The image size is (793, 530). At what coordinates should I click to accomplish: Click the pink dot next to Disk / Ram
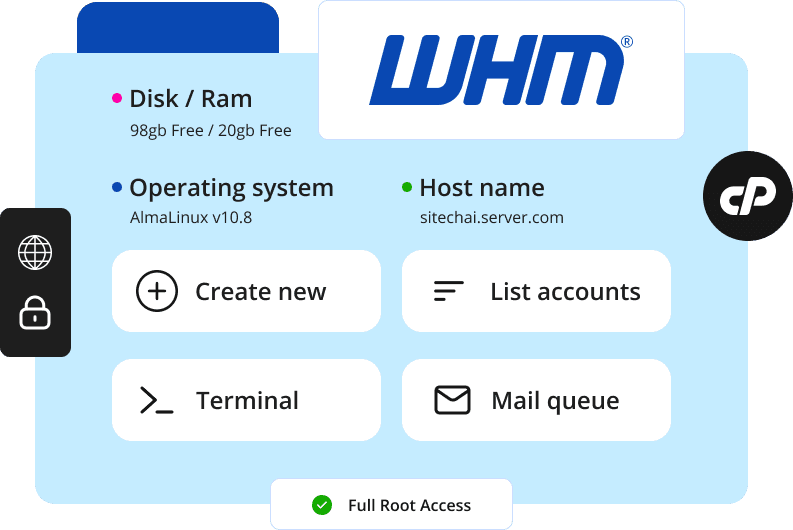pyautogui.click(x=117, y=99)
